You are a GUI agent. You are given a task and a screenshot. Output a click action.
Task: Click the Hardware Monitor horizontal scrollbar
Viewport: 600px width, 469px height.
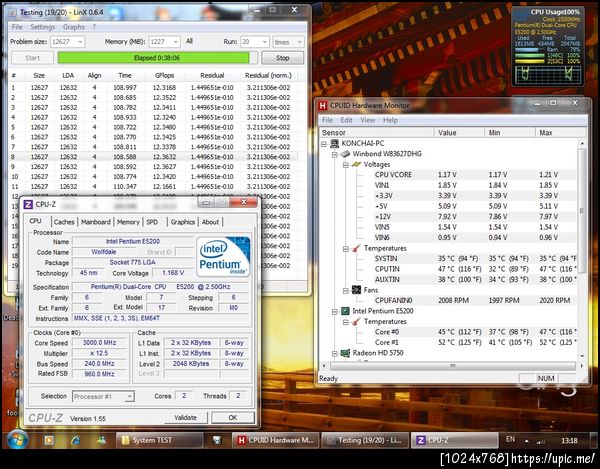[452, 366]
